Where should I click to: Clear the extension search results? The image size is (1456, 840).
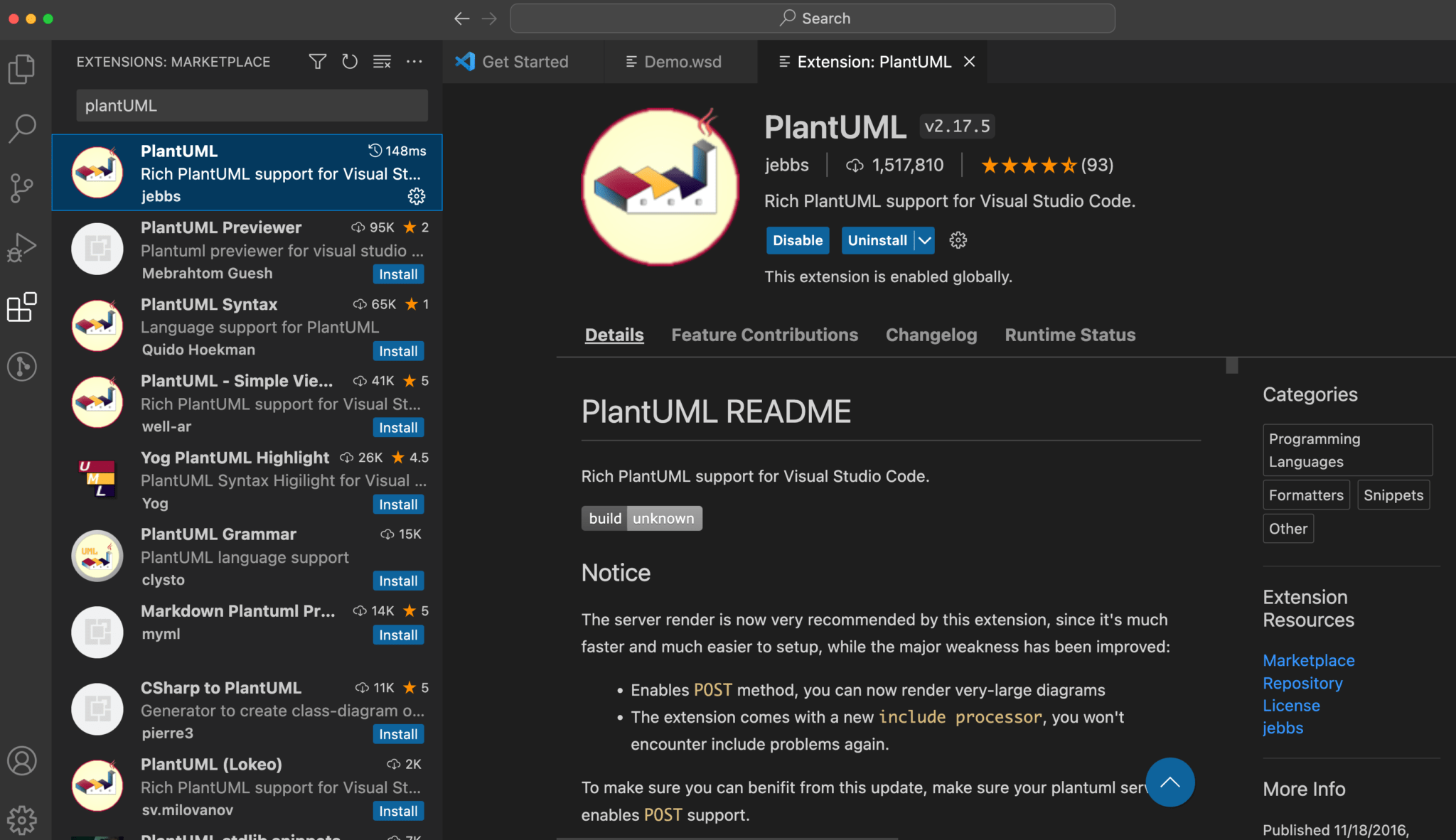[x=382, y=61]
